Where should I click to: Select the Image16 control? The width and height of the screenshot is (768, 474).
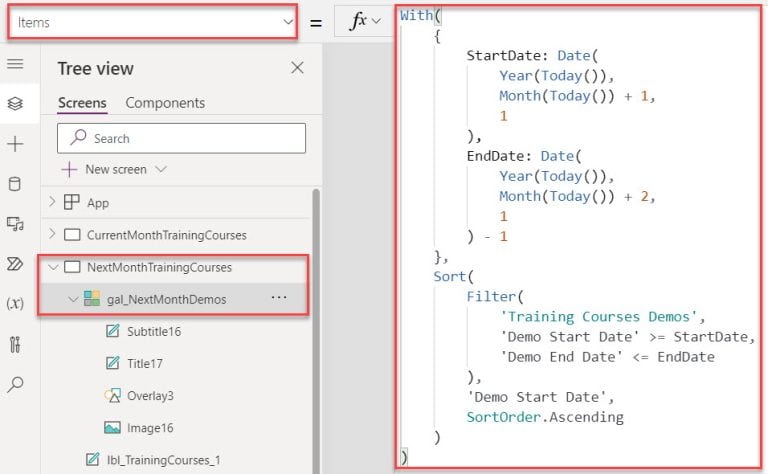coord(150,428)
